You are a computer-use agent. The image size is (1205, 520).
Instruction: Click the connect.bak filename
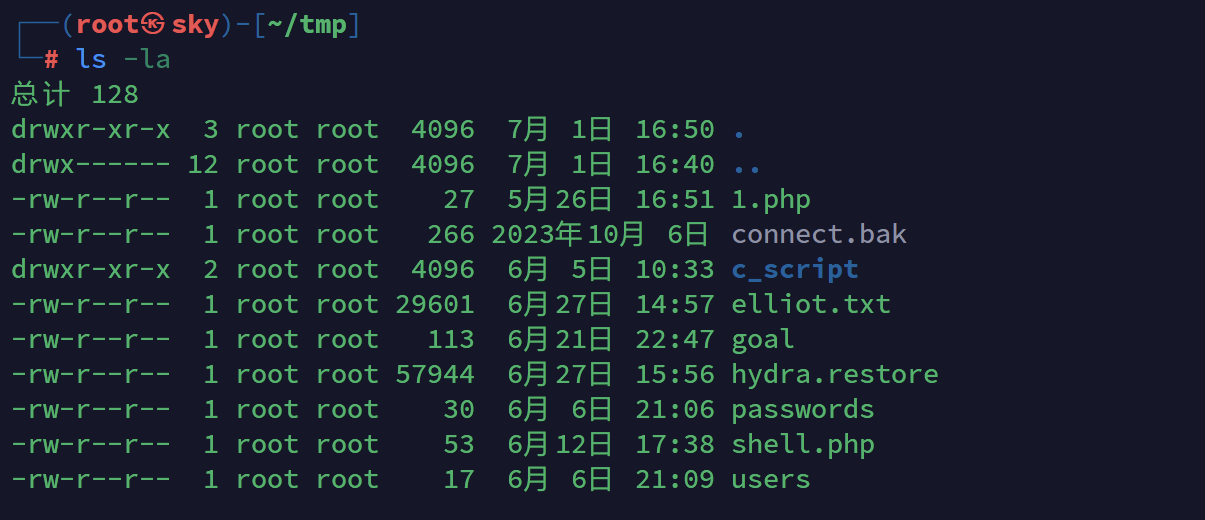[819, 234]
